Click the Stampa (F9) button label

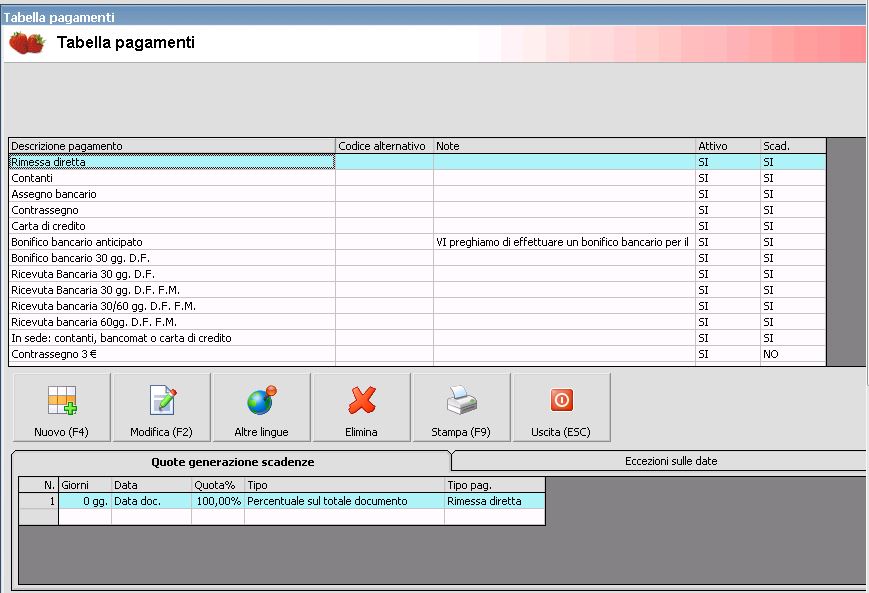461,432
